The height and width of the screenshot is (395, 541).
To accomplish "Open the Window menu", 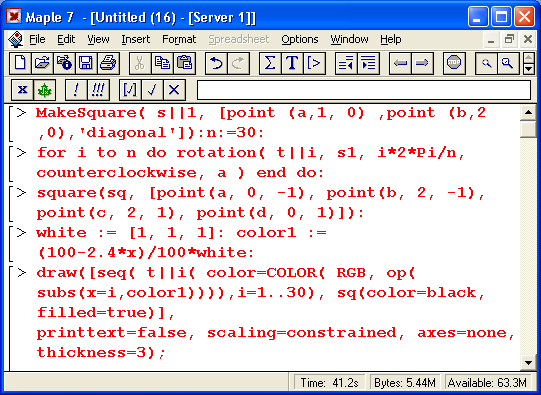I will [x=349, y=39].
